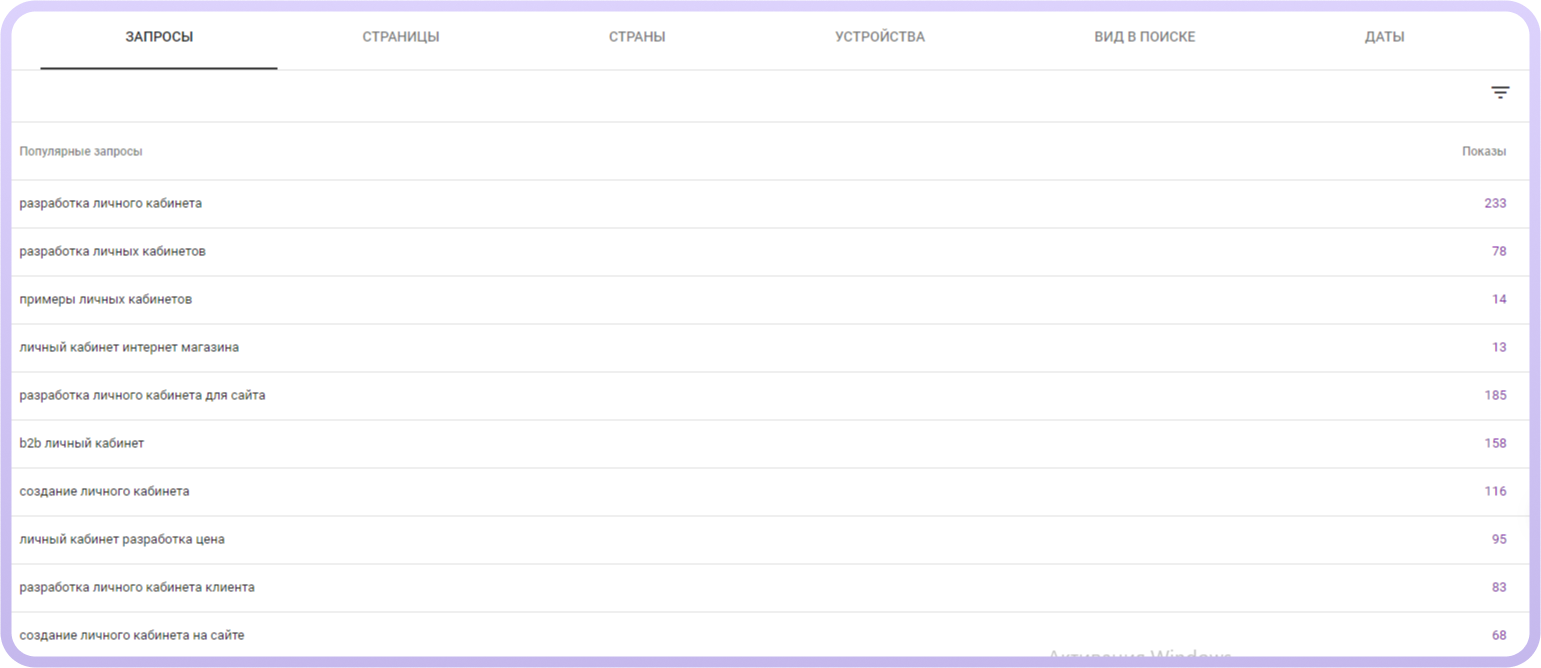The image size is (1541, 668).
Task: Select query разработка личного кабинета
Action: (x=111, y=203)
